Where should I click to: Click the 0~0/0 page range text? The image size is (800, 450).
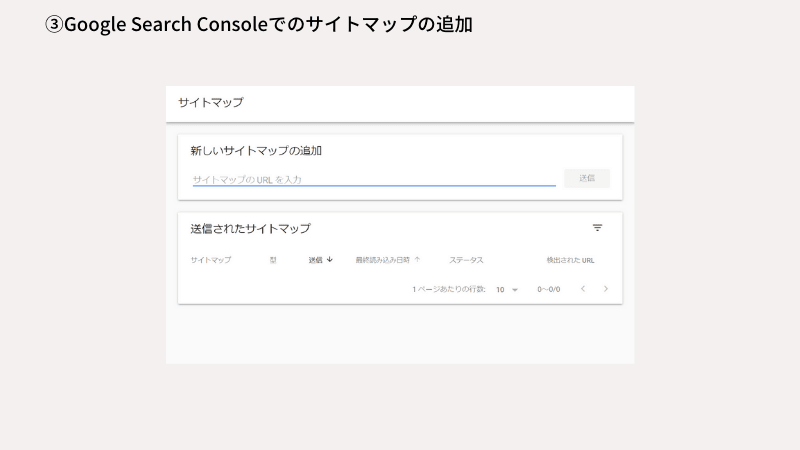click(548, 289)
